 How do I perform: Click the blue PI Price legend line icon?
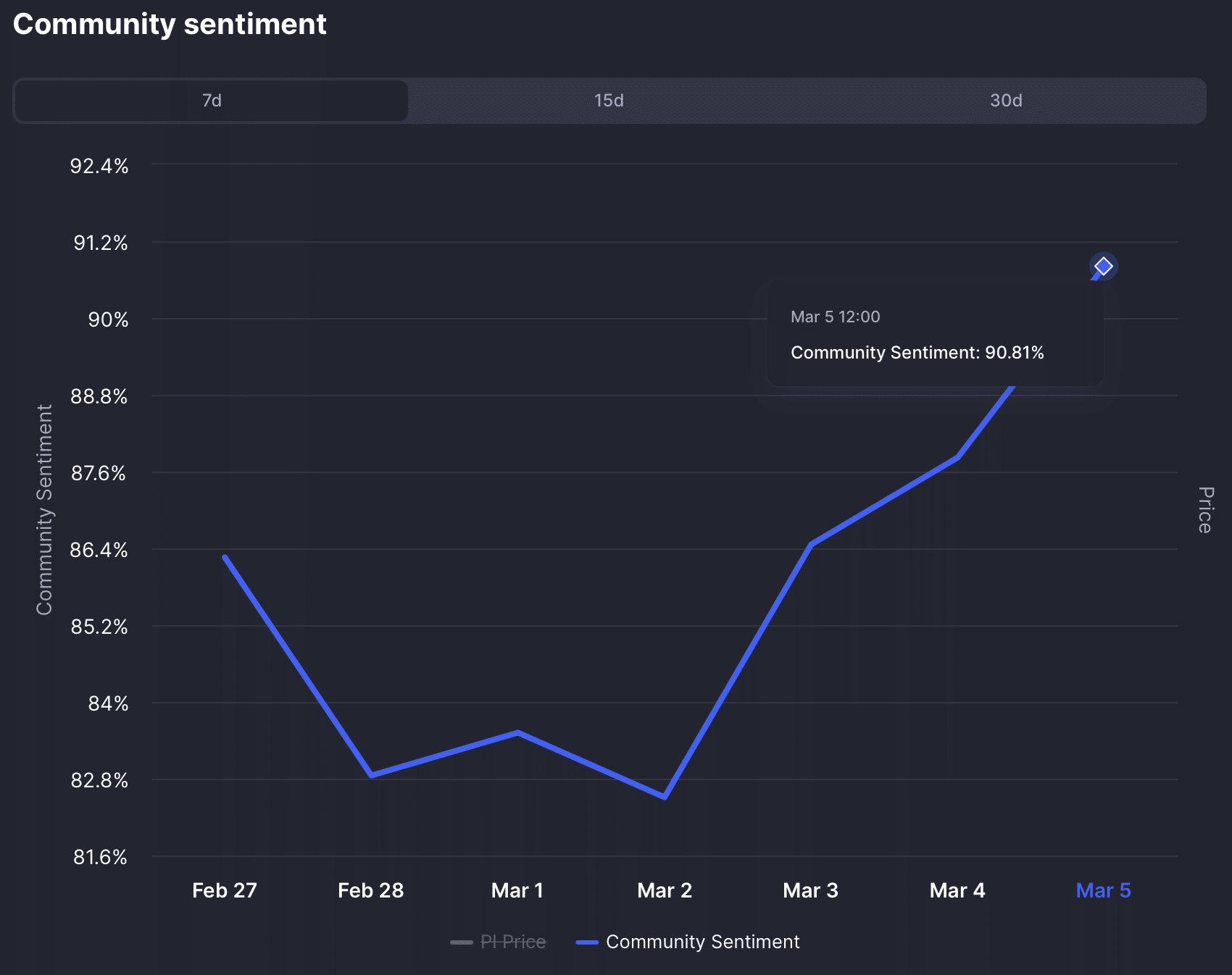[x=462, y=942]
